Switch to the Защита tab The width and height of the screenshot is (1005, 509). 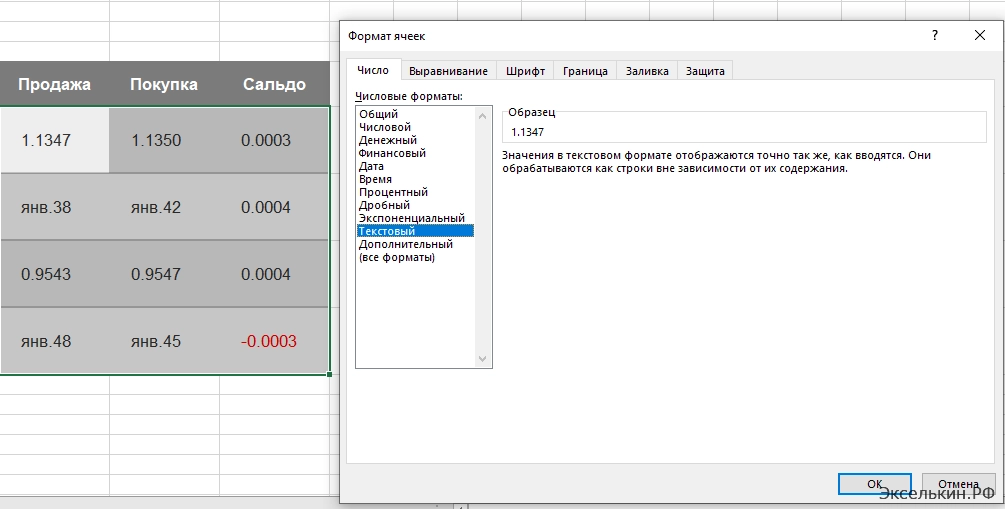(706, 71)
